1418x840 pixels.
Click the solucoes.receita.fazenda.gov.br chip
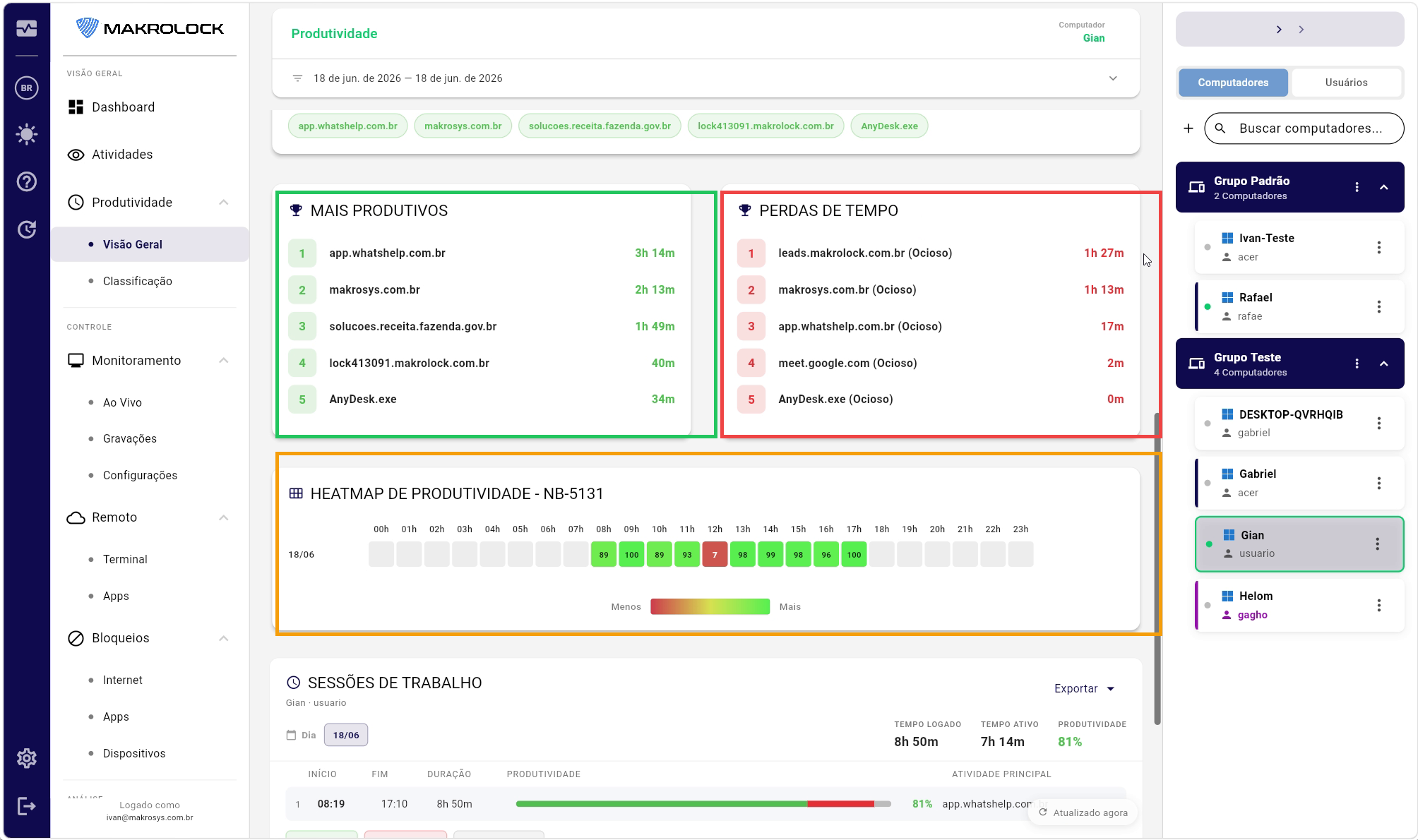[x=600, y=126]
